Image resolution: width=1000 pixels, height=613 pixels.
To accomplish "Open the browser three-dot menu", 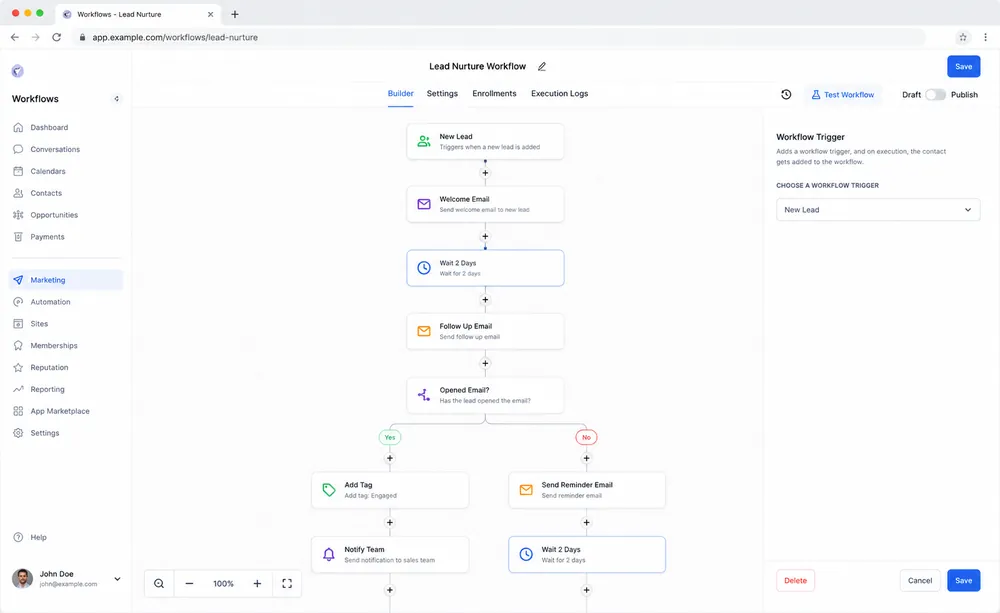I will click(985, 37).
